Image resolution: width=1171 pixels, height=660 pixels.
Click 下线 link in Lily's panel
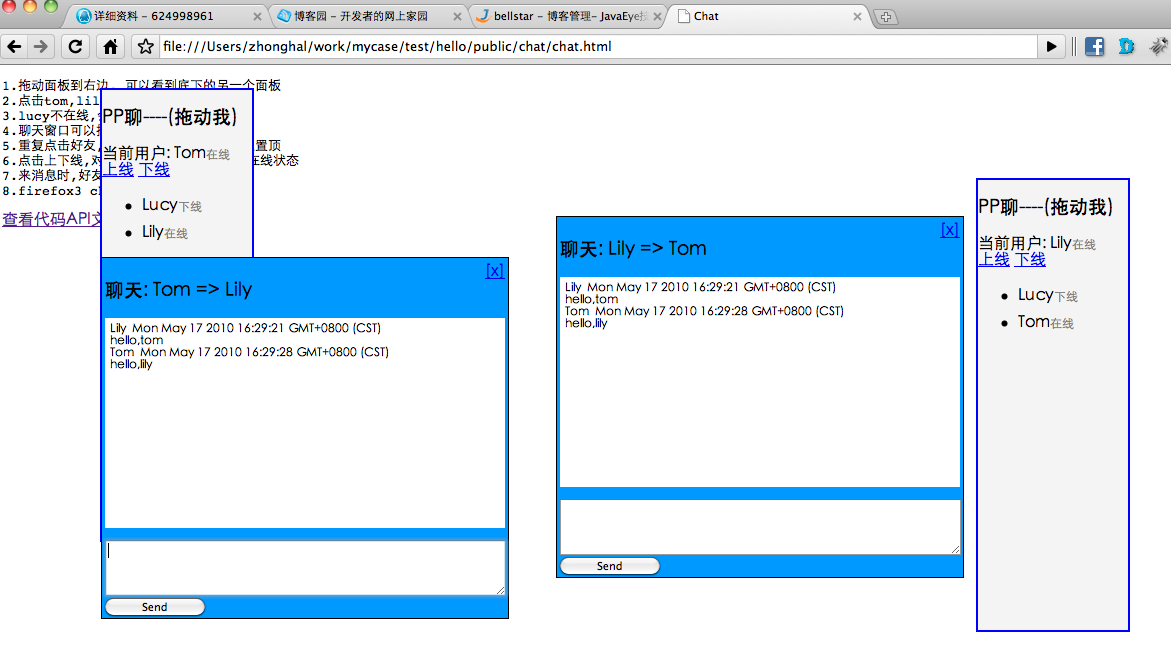click(1030, 259)
